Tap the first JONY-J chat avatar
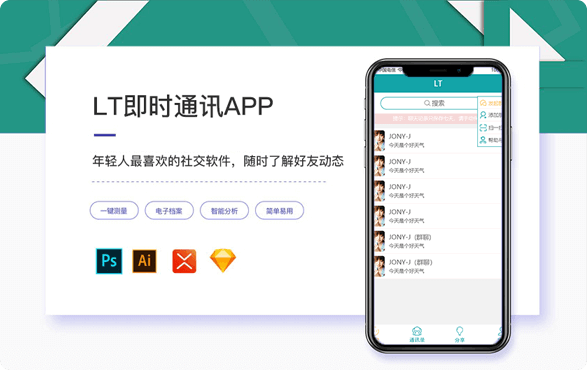Screen dimensions: 587x370 point(380,140)
